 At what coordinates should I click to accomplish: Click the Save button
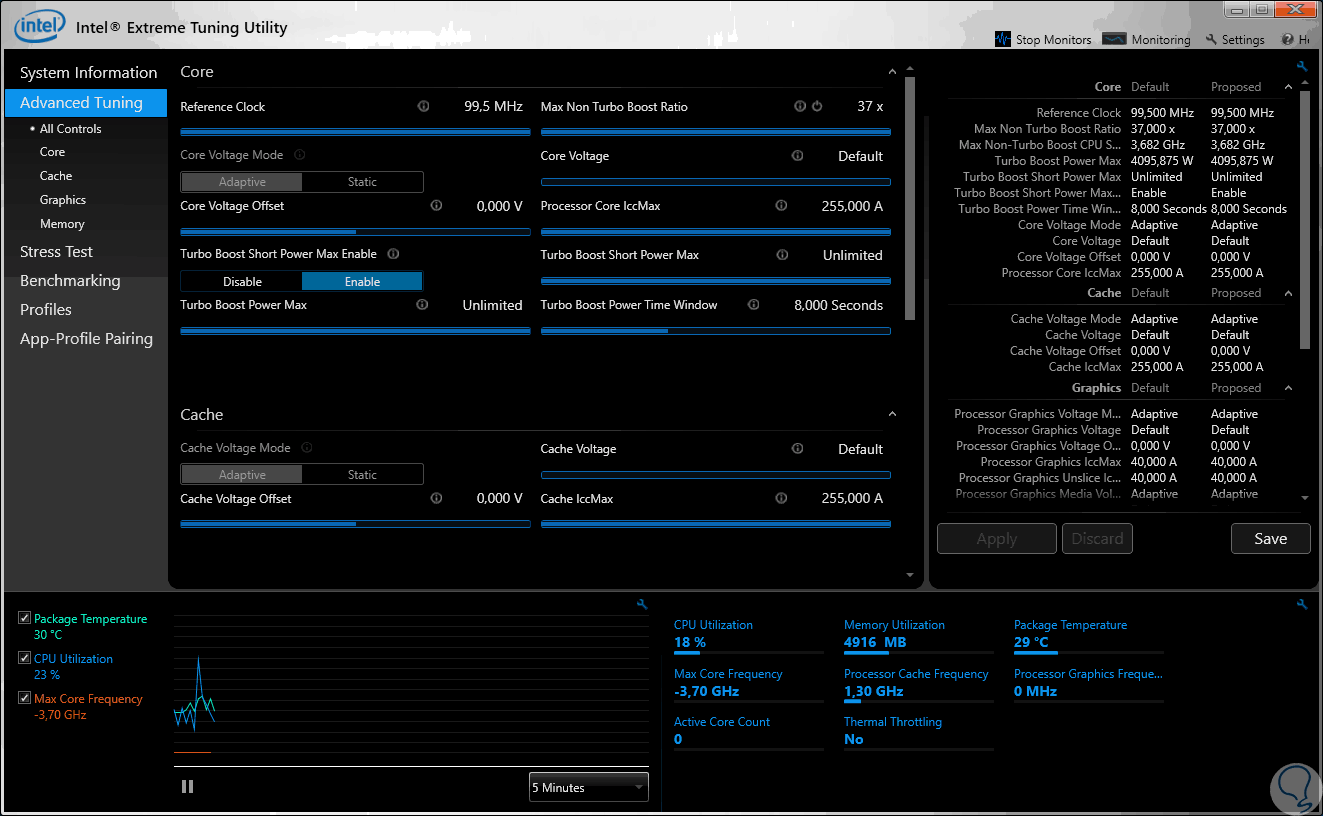click(1270, 538)
